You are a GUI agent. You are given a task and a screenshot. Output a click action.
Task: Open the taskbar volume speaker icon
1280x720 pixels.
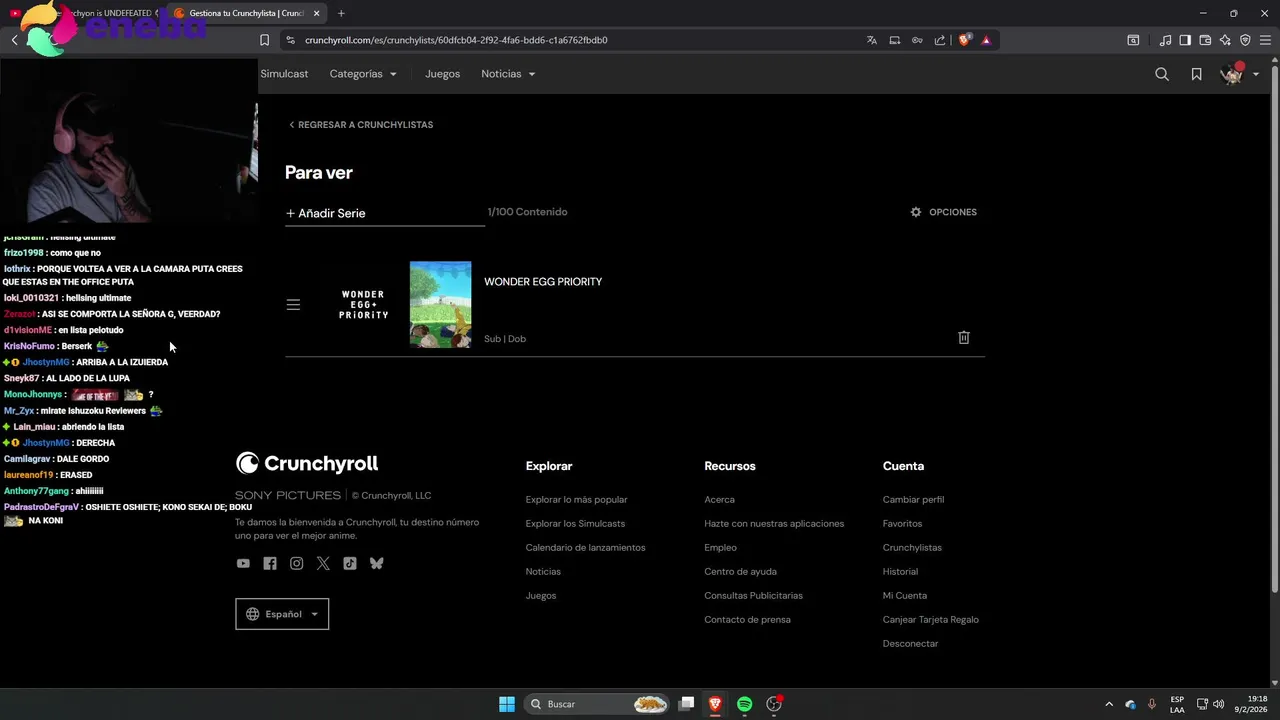click(x=1218, y=704)
